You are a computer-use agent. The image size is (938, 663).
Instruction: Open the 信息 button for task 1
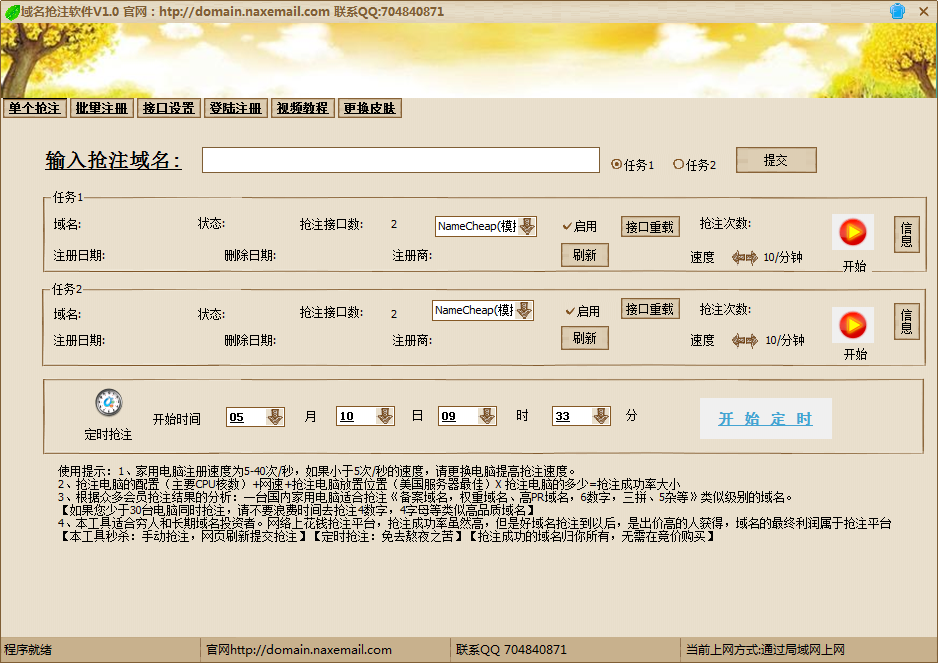(x=907, y=235)
